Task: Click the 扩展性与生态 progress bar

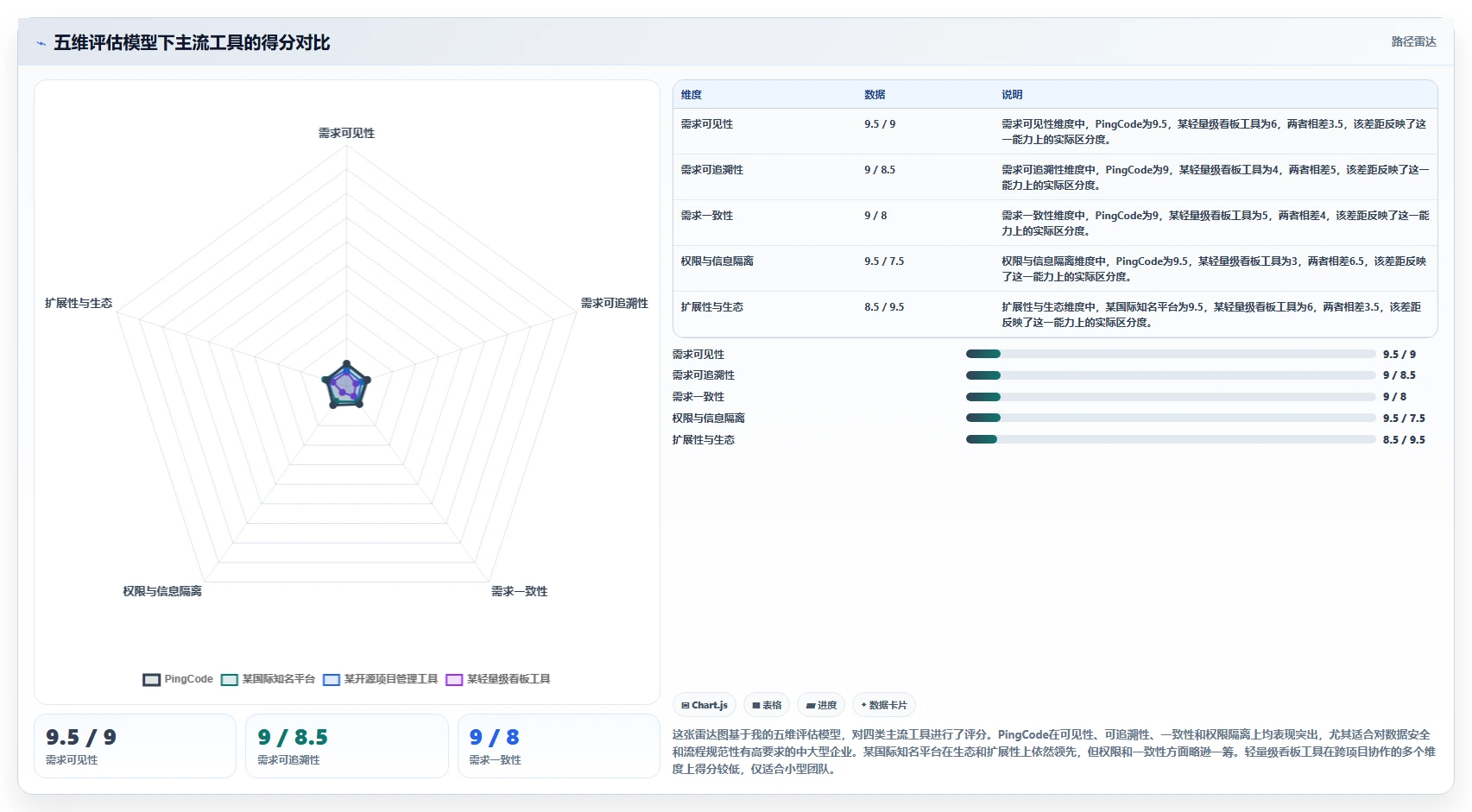Action: 1171,439
